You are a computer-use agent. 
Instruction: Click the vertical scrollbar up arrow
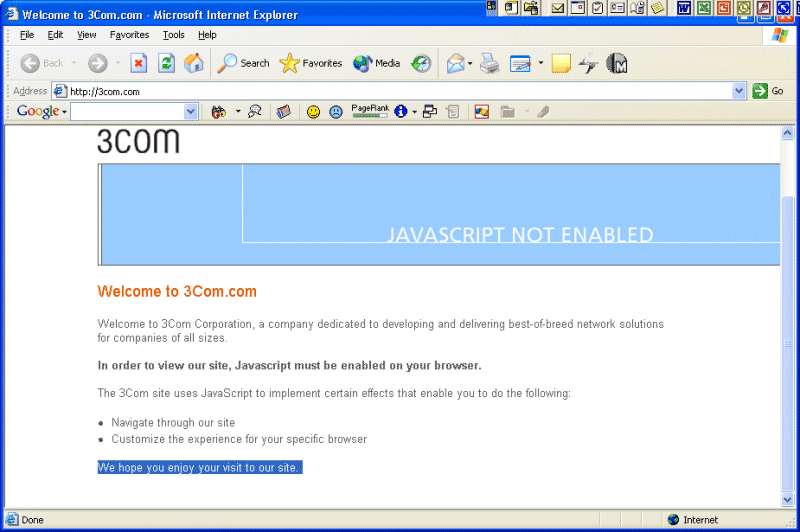pyautogui.click(x=787, y=133)
